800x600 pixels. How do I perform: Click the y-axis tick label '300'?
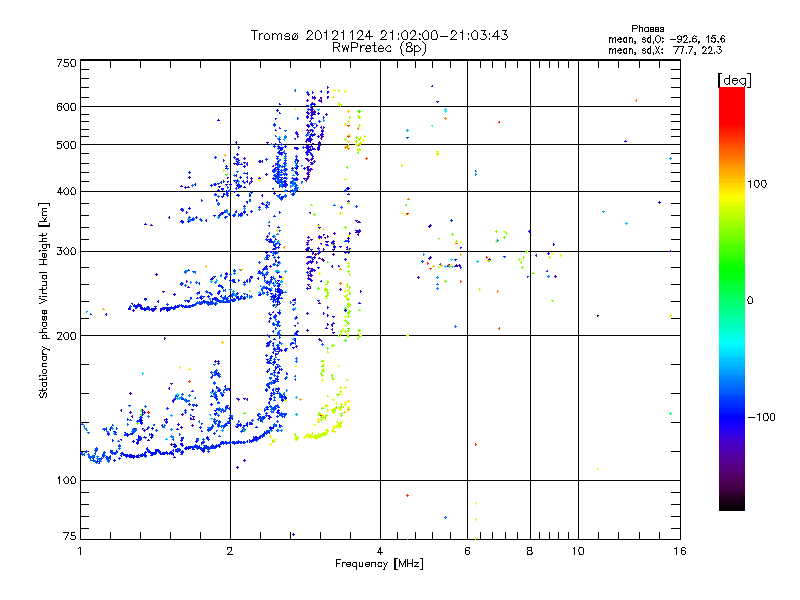(x=66, y=251)
